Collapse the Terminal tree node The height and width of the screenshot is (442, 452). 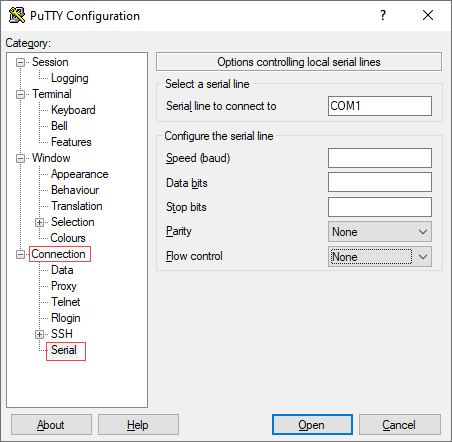point(20,94)
